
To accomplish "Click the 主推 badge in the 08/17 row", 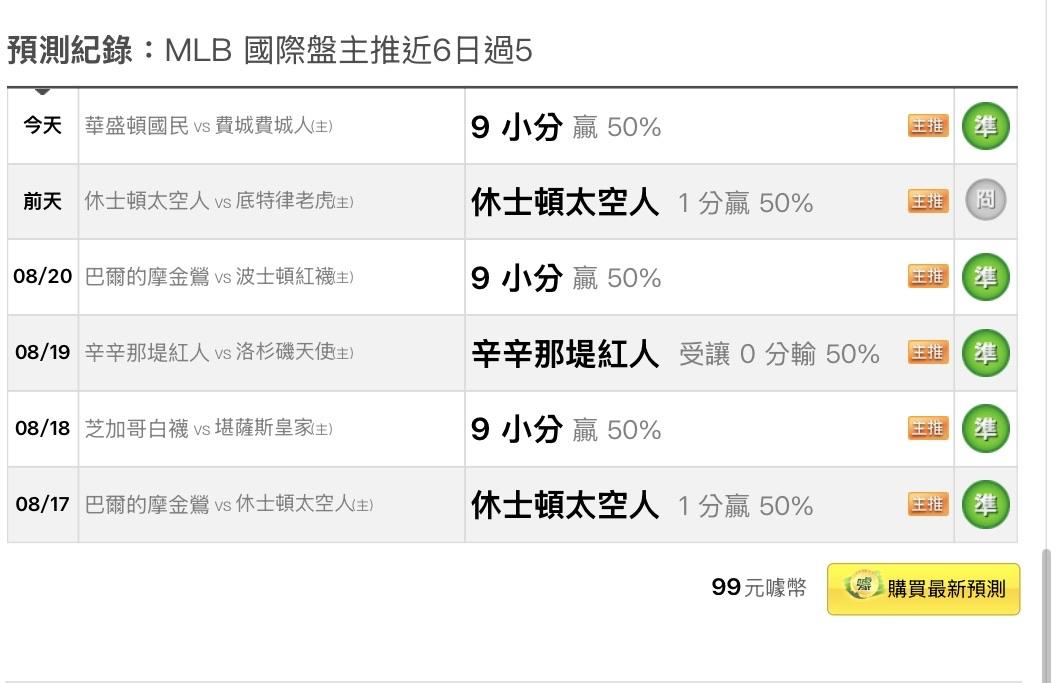I will pyautogui.click(x=928, y=504).
